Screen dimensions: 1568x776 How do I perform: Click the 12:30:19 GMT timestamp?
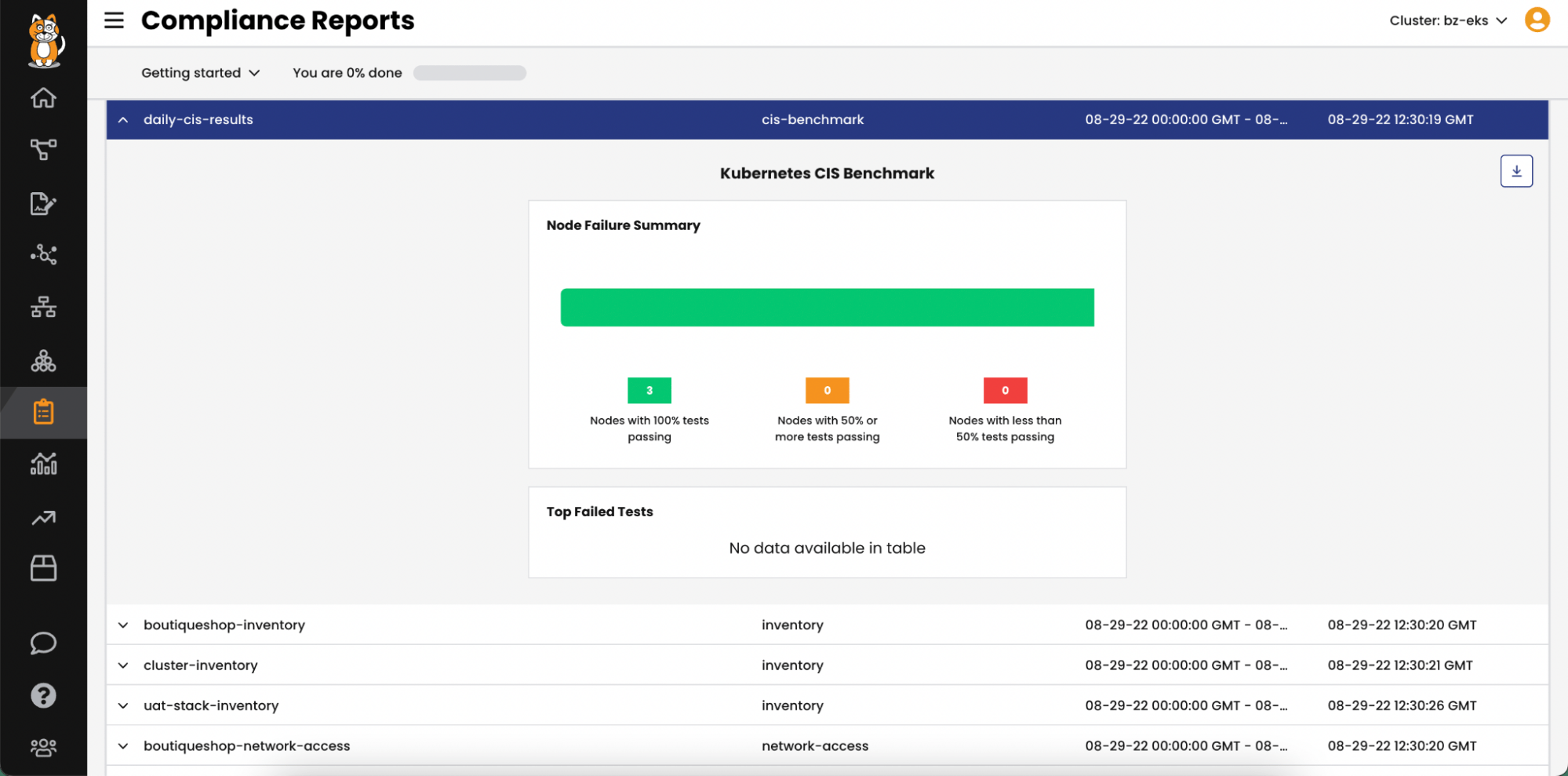tap(1400, 120)
